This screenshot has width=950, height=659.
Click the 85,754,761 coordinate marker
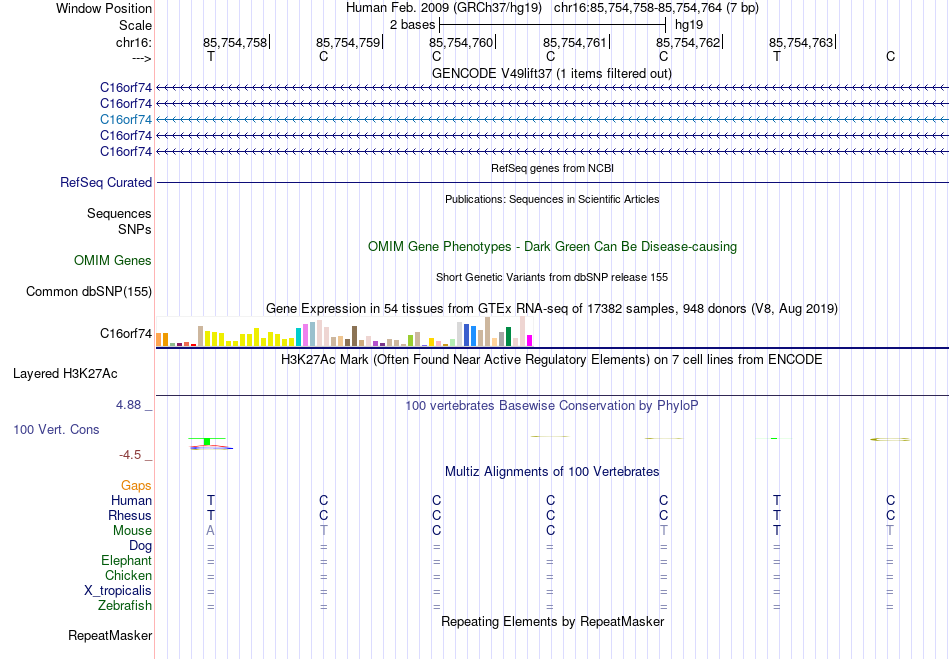coord(574,42)
